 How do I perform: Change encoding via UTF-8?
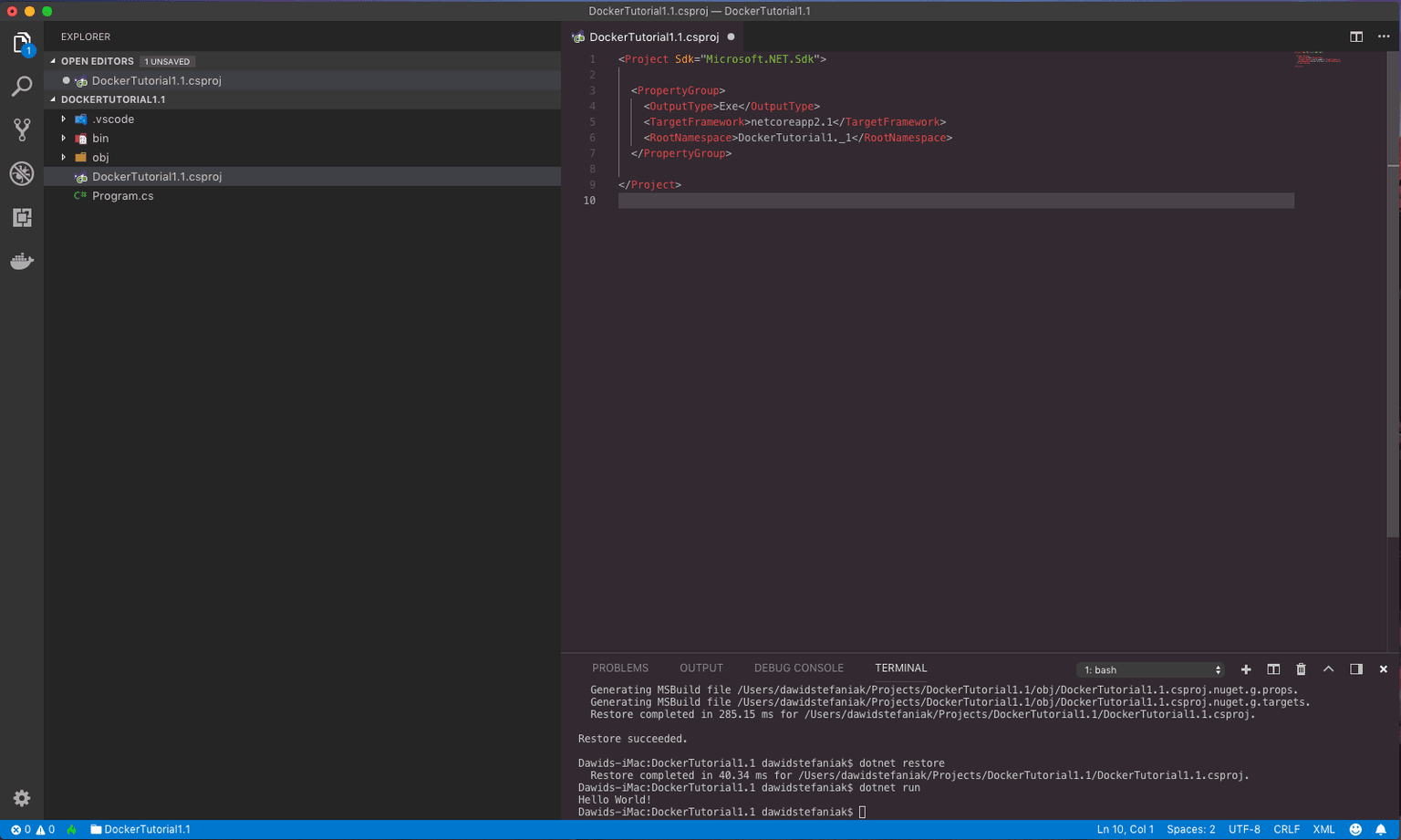(x=1244, y=830)
